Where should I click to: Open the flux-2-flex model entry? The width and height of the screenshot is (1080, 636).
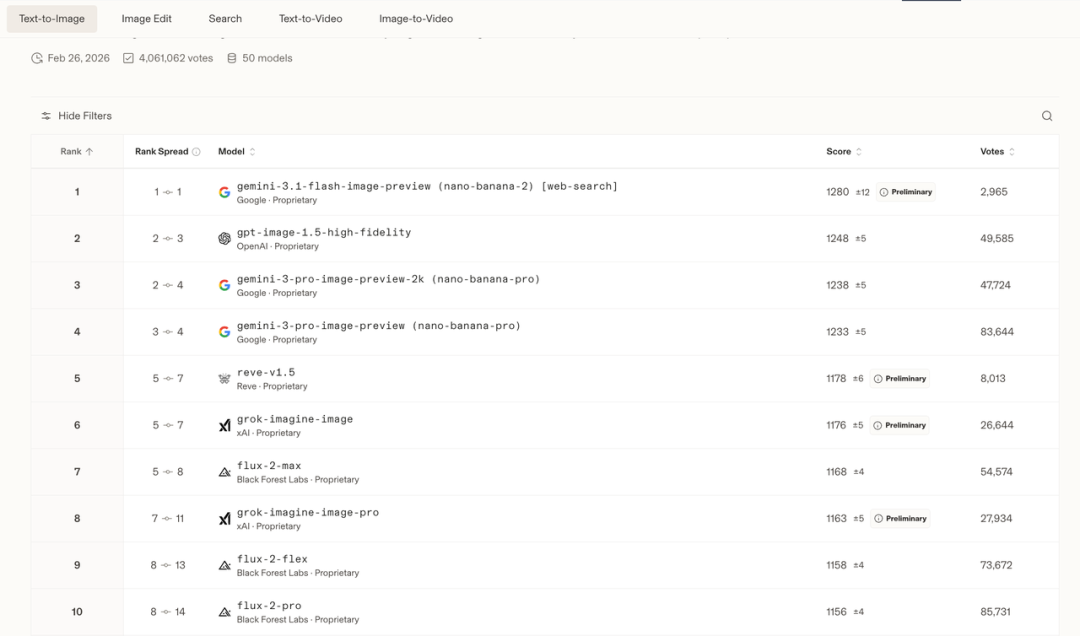pyautogui.click(x=272, y=559)
